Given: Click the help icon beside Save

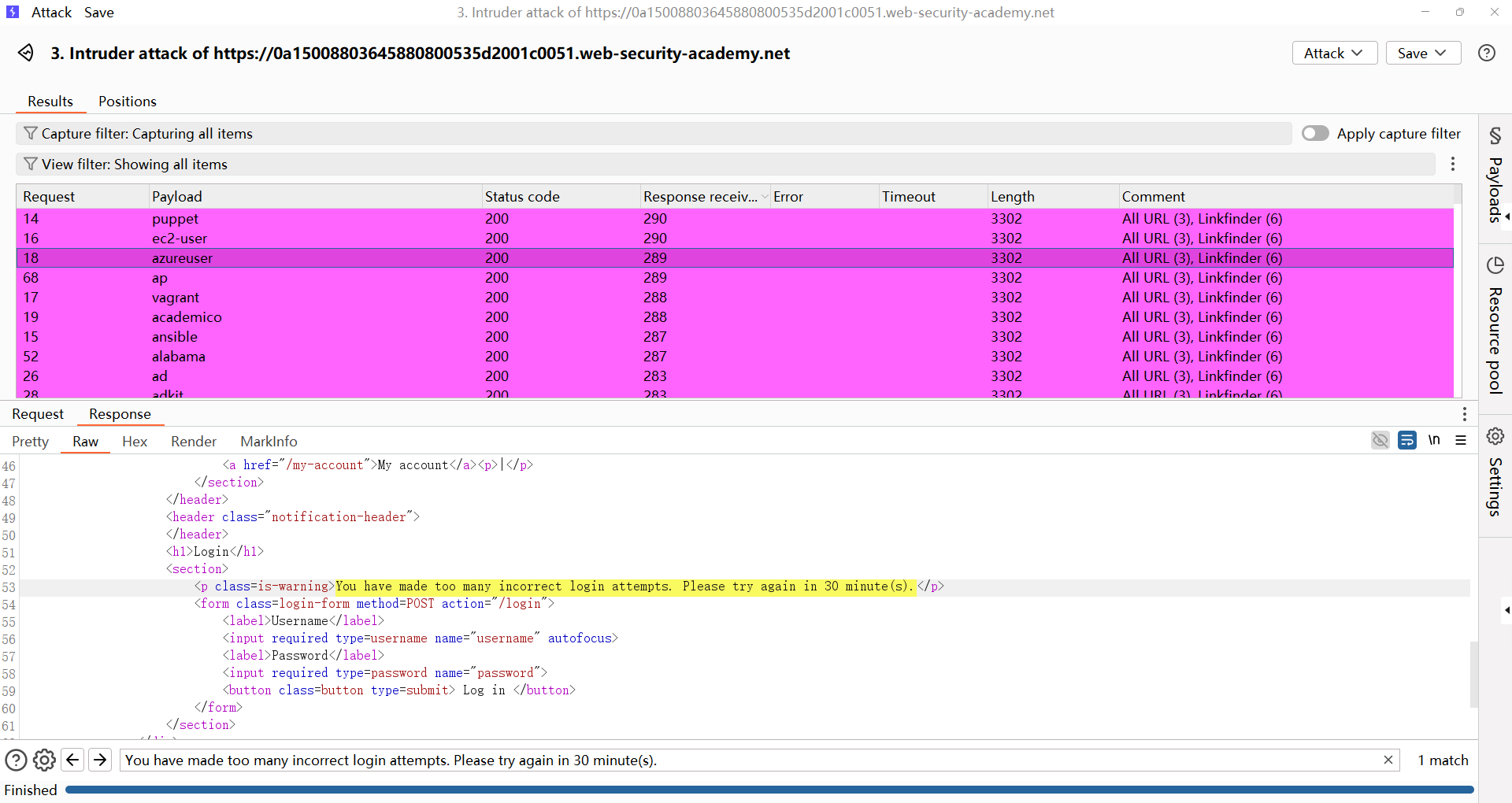Looking at the screenshot, I should (1486, 53).
